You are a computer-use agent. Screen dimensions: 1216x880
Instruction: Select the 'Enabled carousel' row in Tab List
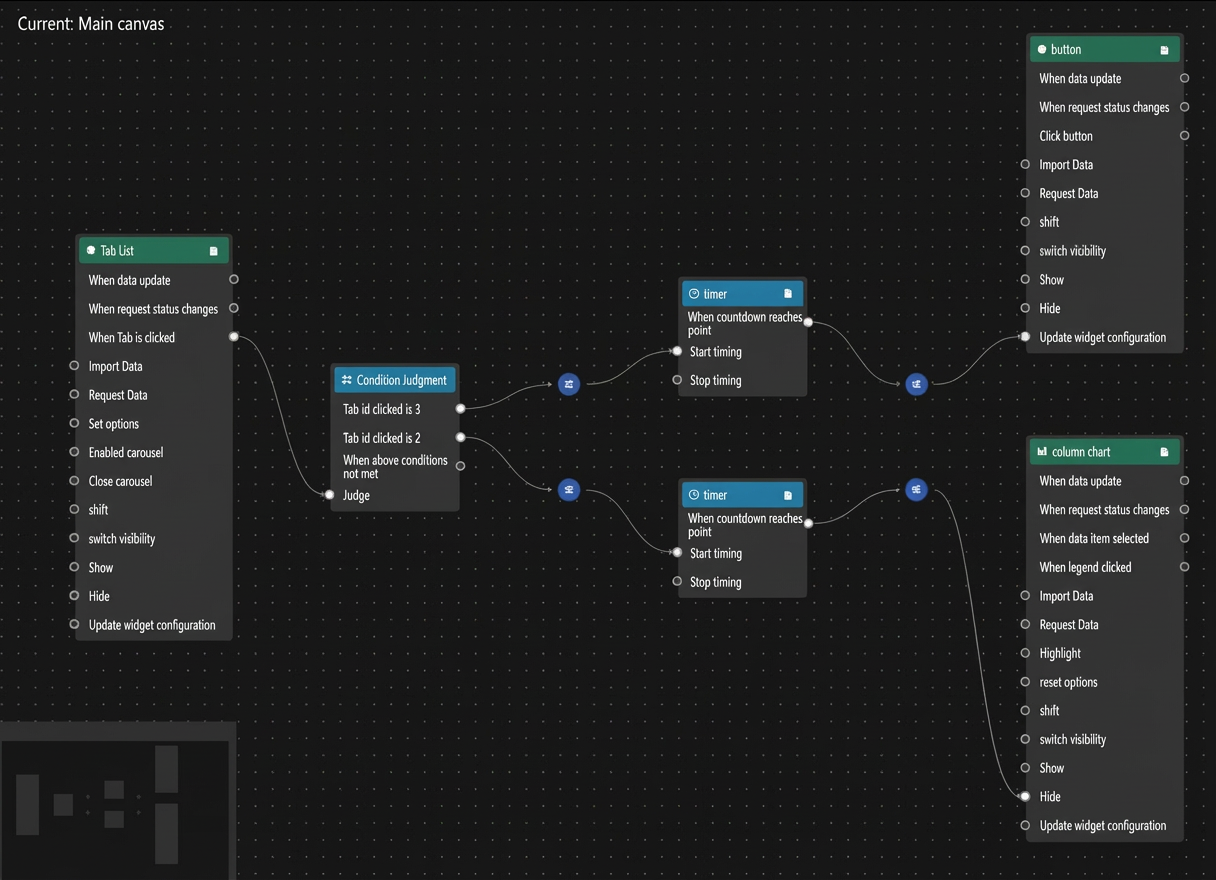[x=154, y=452]
